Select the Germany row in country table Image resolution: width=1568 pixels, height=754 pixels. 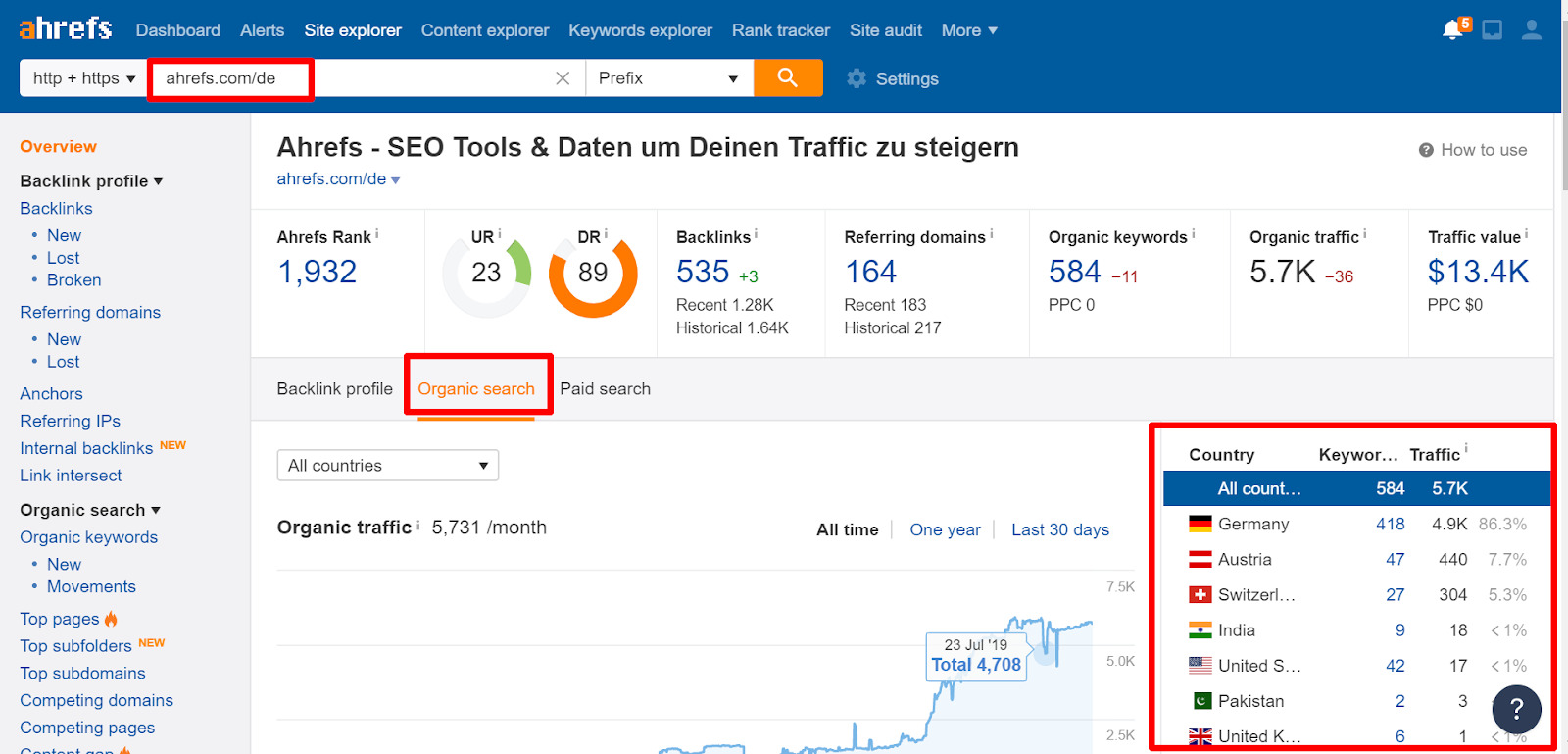pos(1355,525)
